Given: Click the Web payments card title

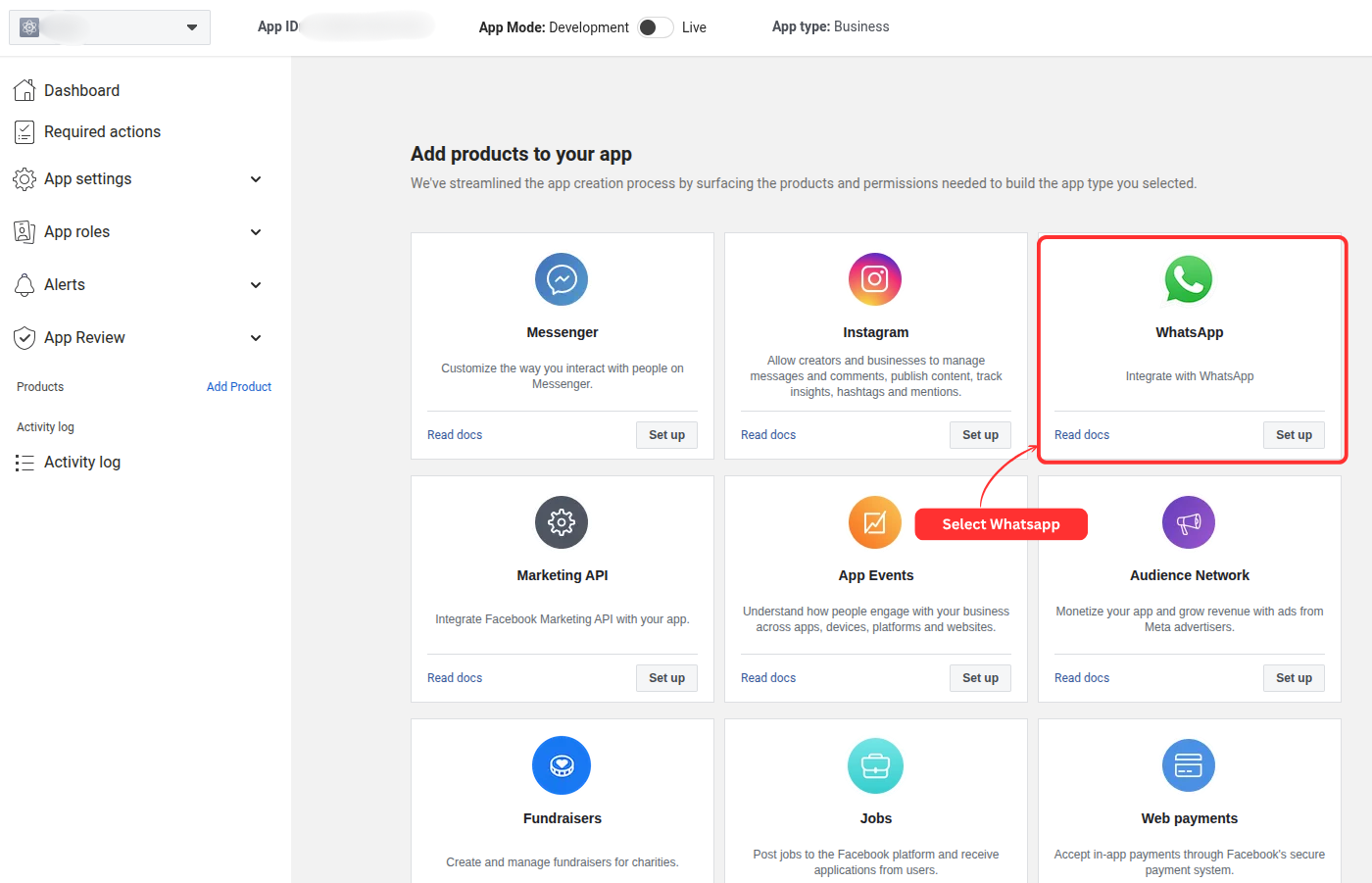Looking at the screenshot, I should pyautogui.click(x=1190, y=818).
